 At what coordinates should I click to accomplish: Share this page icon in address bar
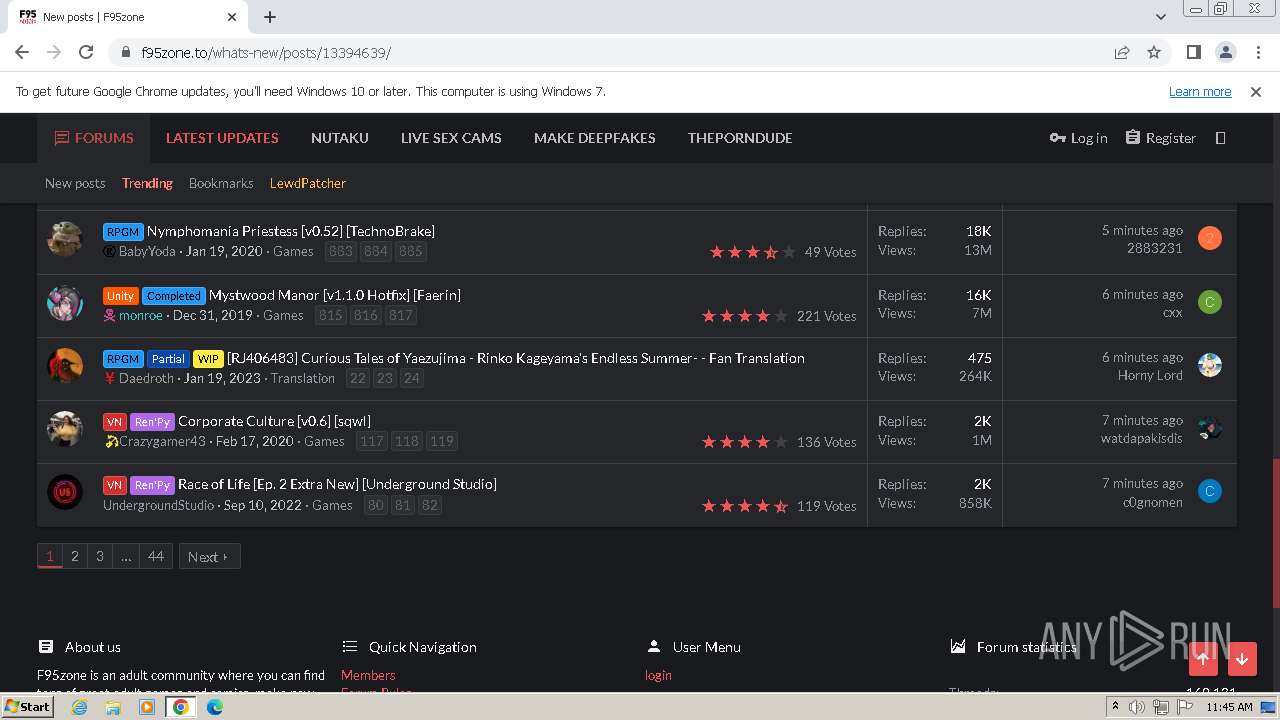pos(1122,52)
